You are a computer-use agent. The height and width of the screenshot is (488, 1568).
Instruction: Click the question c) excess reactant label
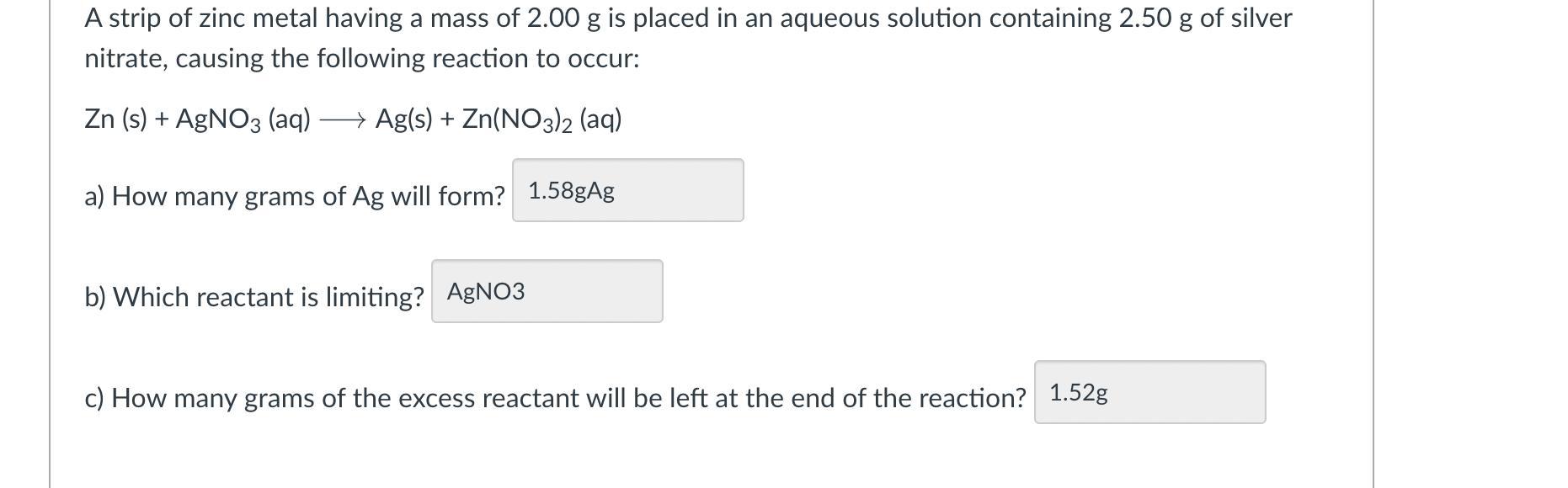pos(556,398)
